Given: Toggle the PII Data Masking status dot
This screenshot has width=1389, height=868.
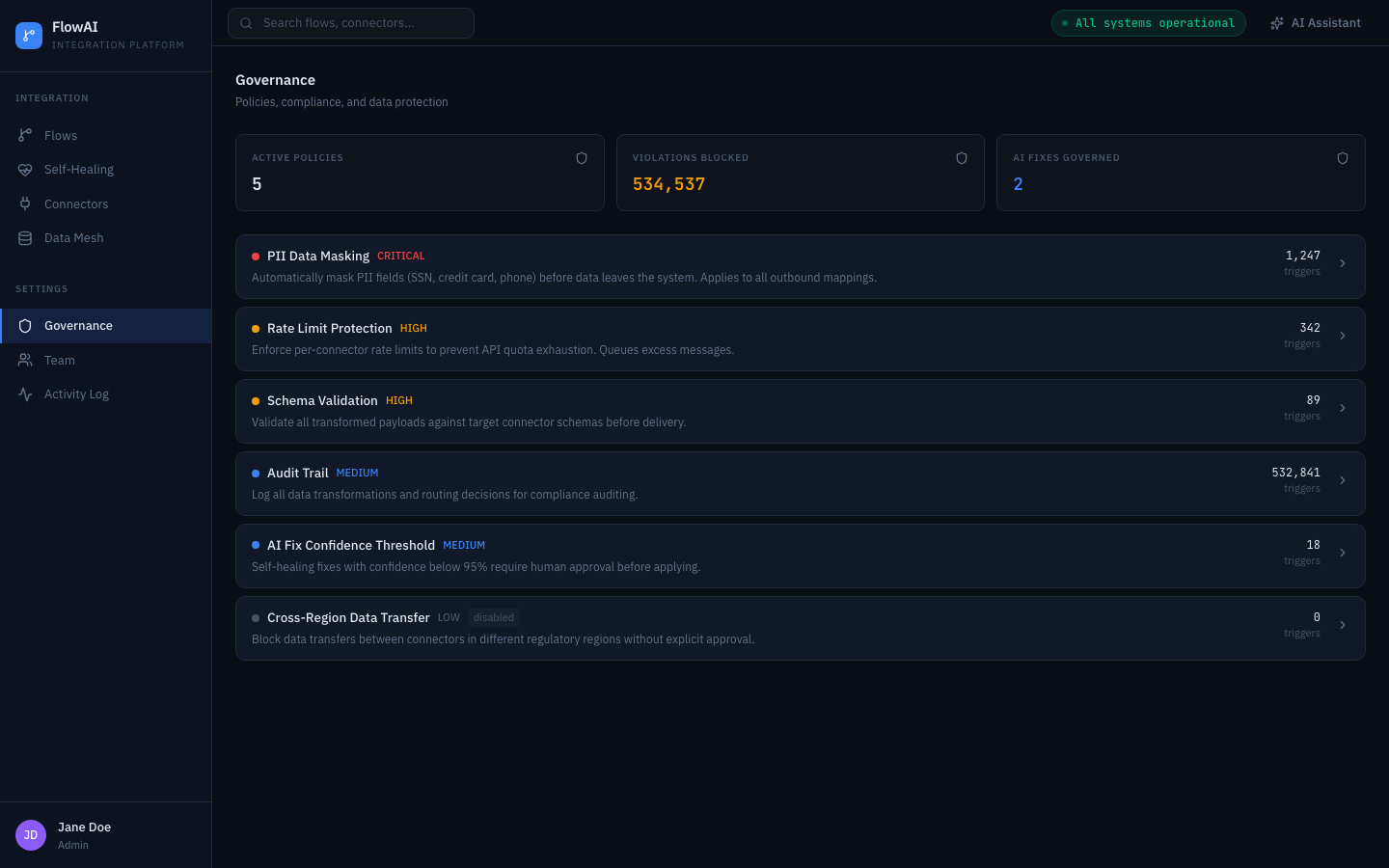Looking at the screenshot, I should click(x=256, y=257).
